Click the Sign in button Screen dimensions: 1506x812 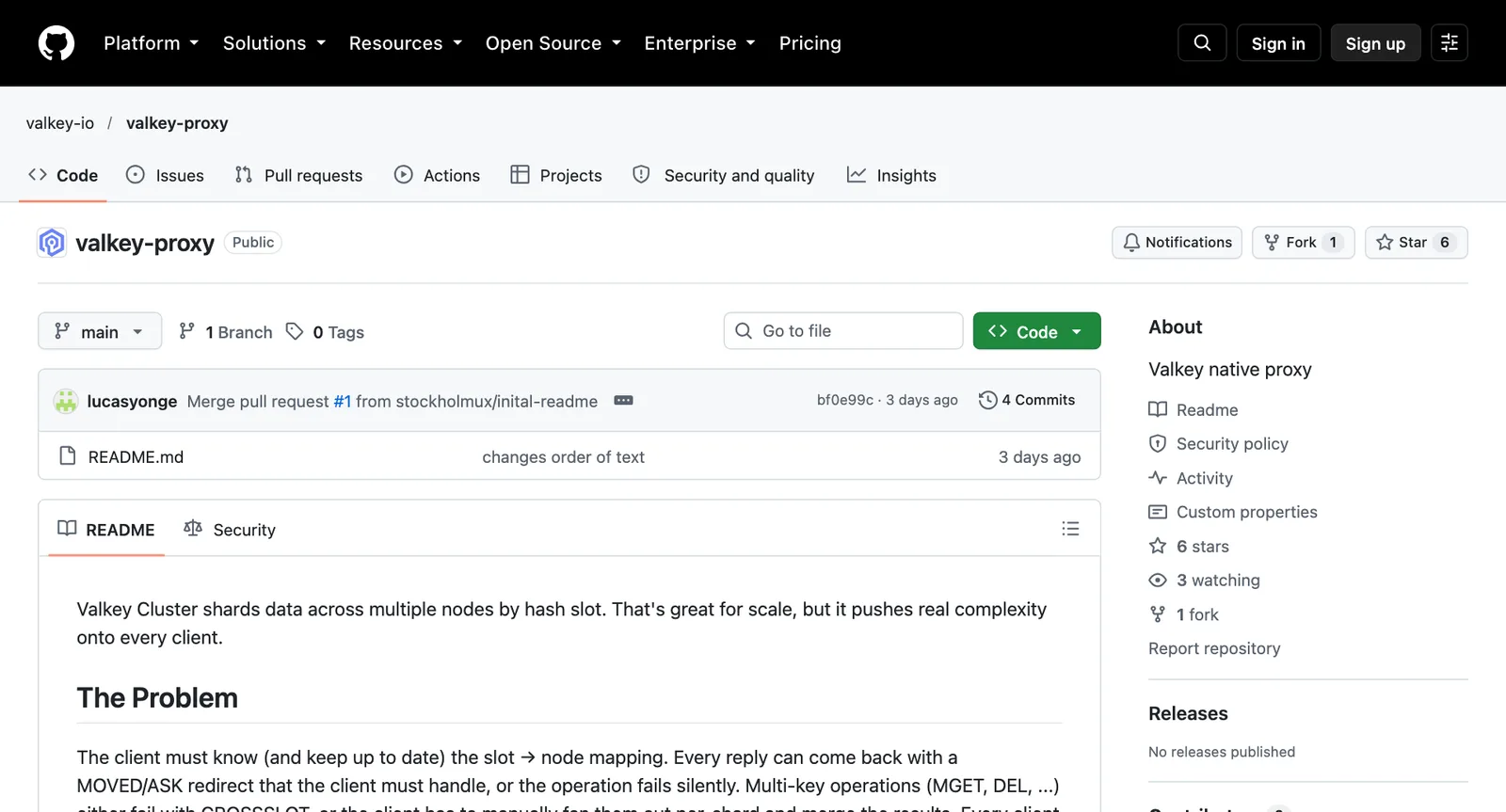click(1277, 43)
